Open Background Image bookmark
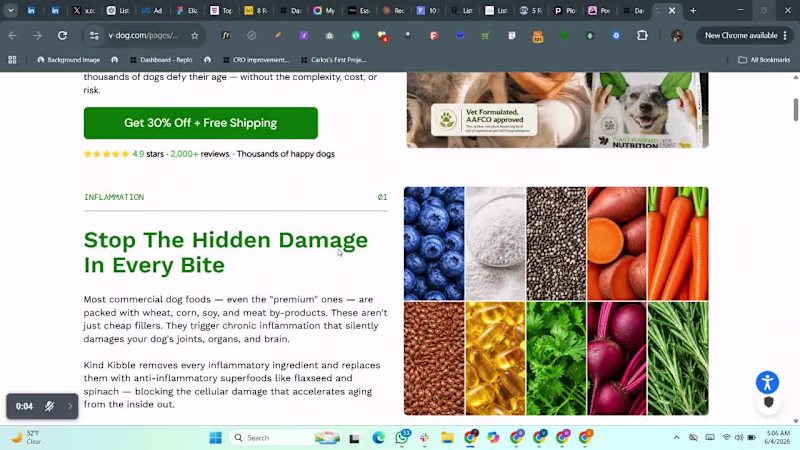 pos(68,60)
